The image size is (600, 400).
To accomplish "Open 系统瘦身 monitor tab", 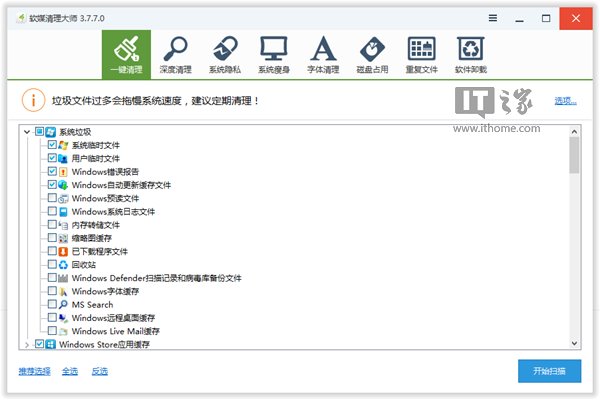I will tap(274, 55).
